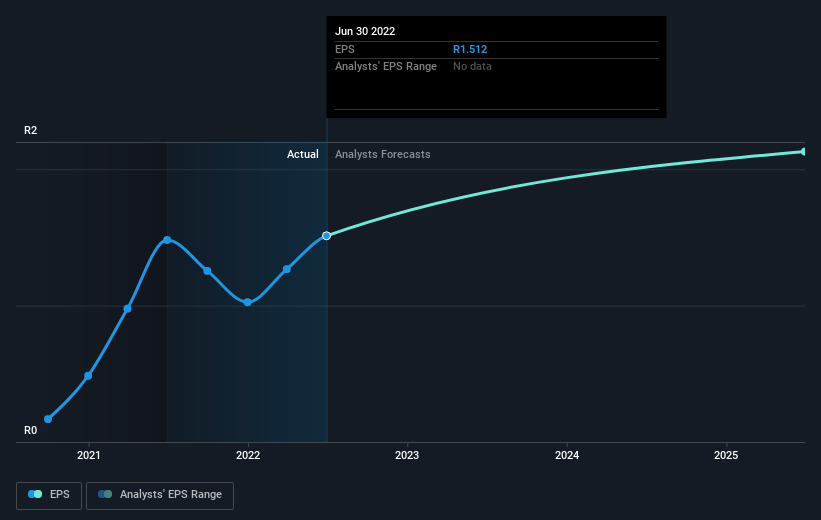The width and height of the screenshot is (821, 520).
Task: Click the 2021 x-axis label
Action: click(88, 455)
